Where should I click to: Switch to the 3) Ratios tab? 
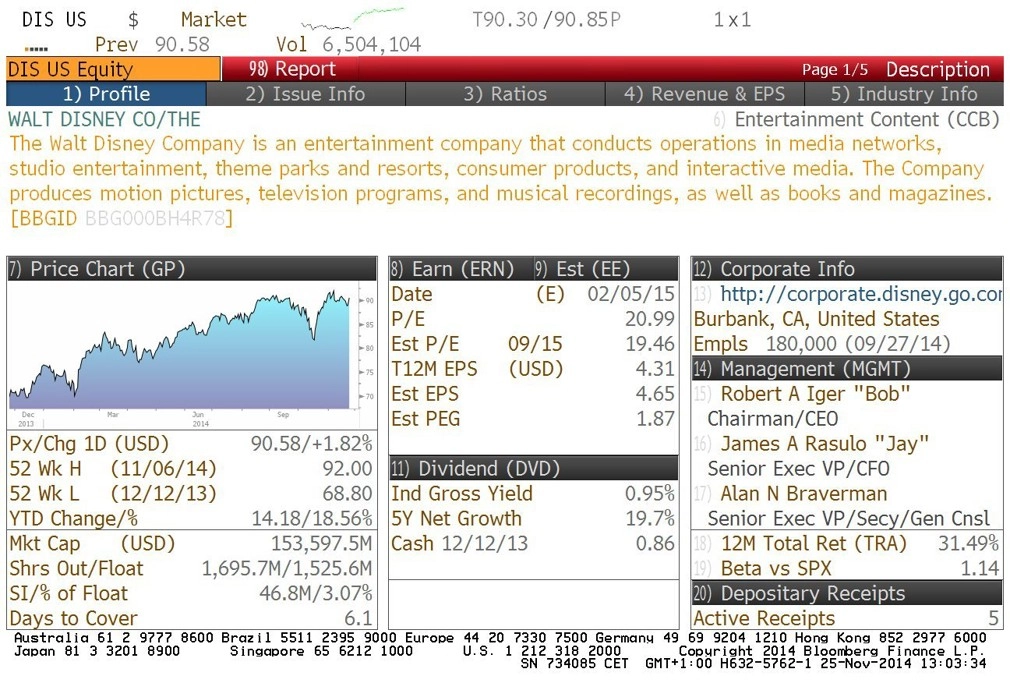coord(505,94)
